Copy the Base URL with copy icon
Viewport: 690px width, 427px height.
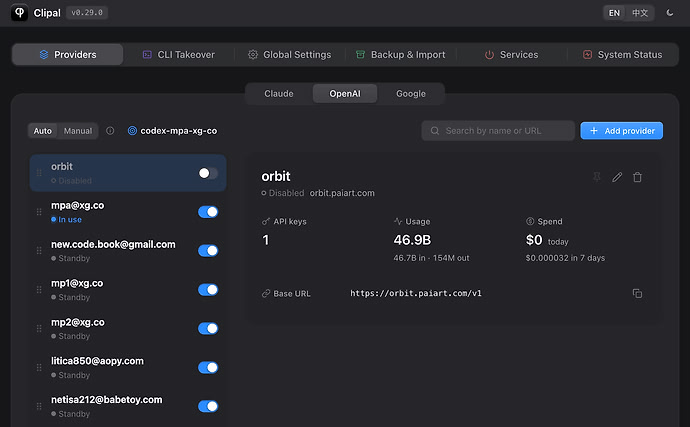tap(637, 293)
